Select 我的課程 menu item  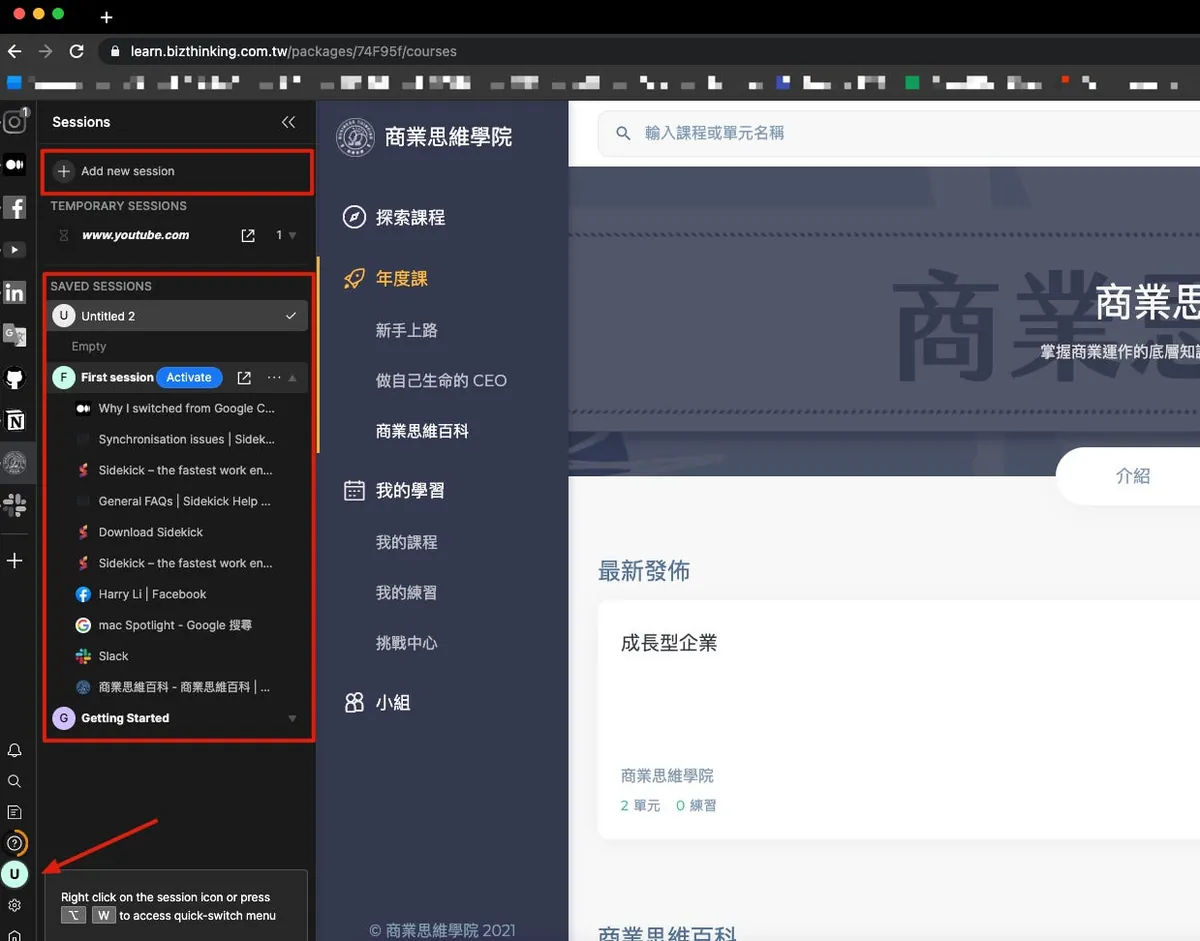coord(406,542)
